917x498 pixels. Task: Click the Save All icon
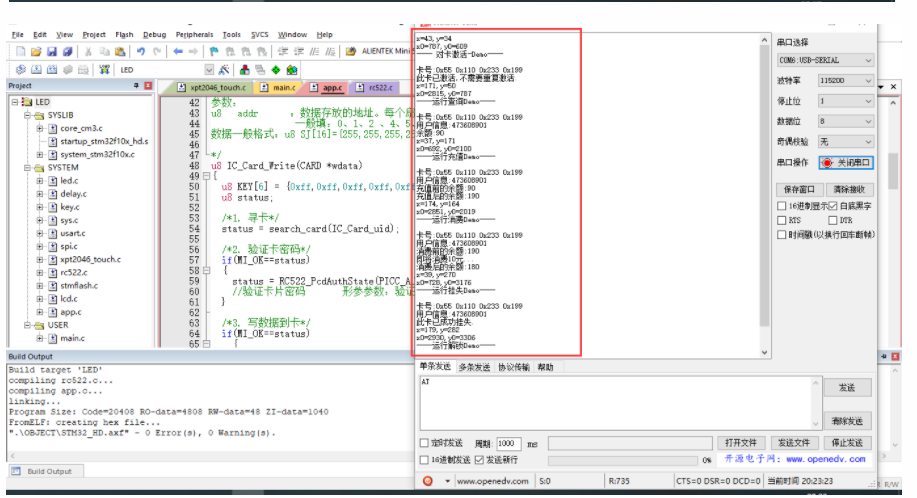(68, 51)
